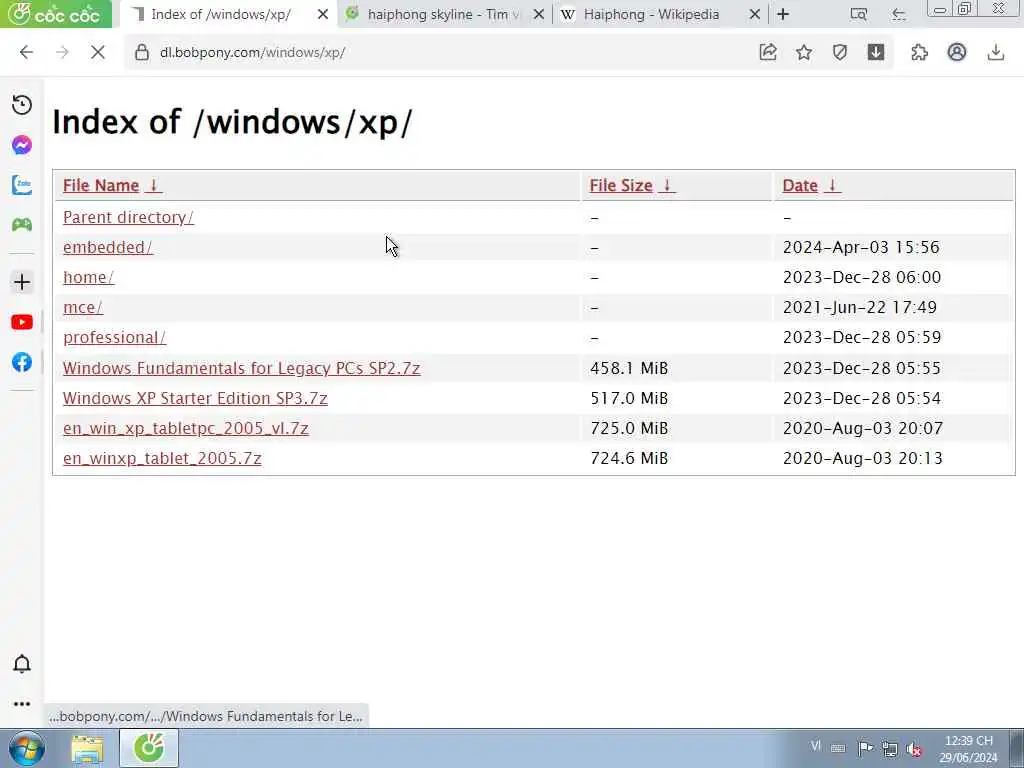Open the games controller sidebar icon
1024x768 pixels.
coord(22,225)
